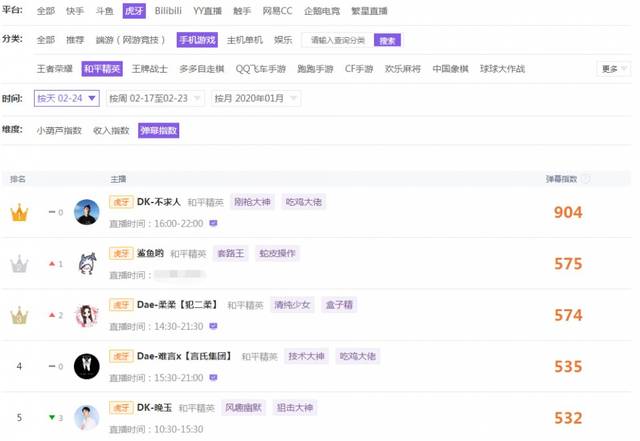Switch dimension to 小葫芦指数
Image resolution: width=640 pixels, height=441 pixels.
(x=59, y=131)
